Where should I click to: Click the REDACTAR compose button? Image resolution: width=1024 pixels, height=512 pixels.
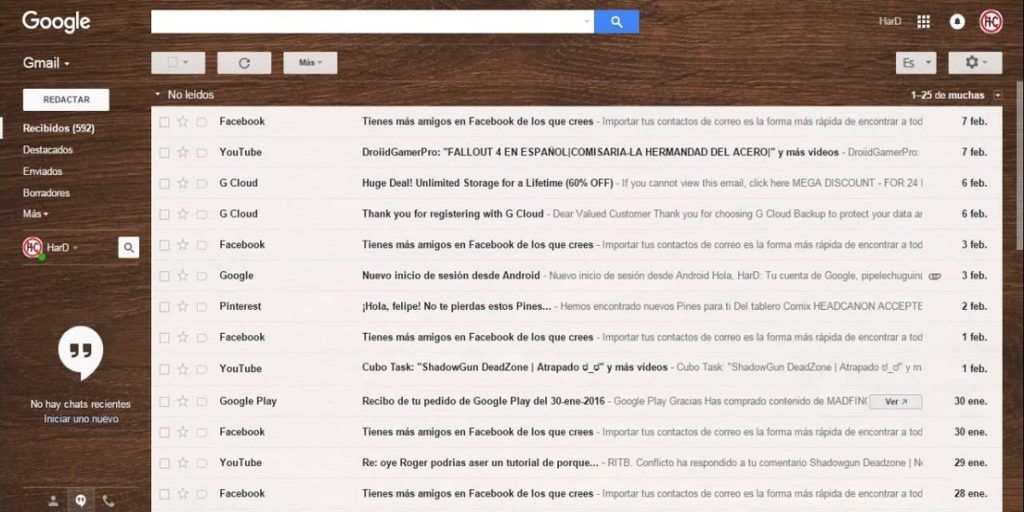coord(66,100)
